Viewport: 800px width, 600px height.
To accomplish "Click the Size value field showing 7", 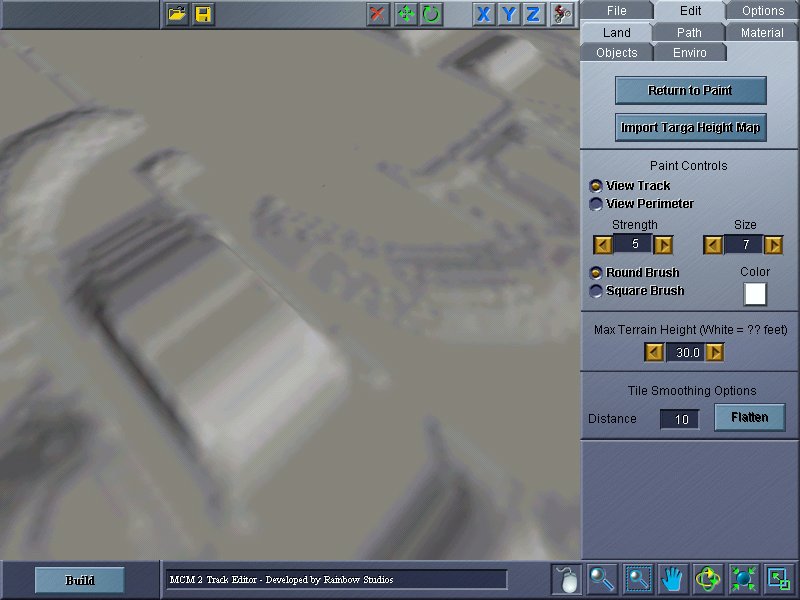I will click(x=743, y=244).
